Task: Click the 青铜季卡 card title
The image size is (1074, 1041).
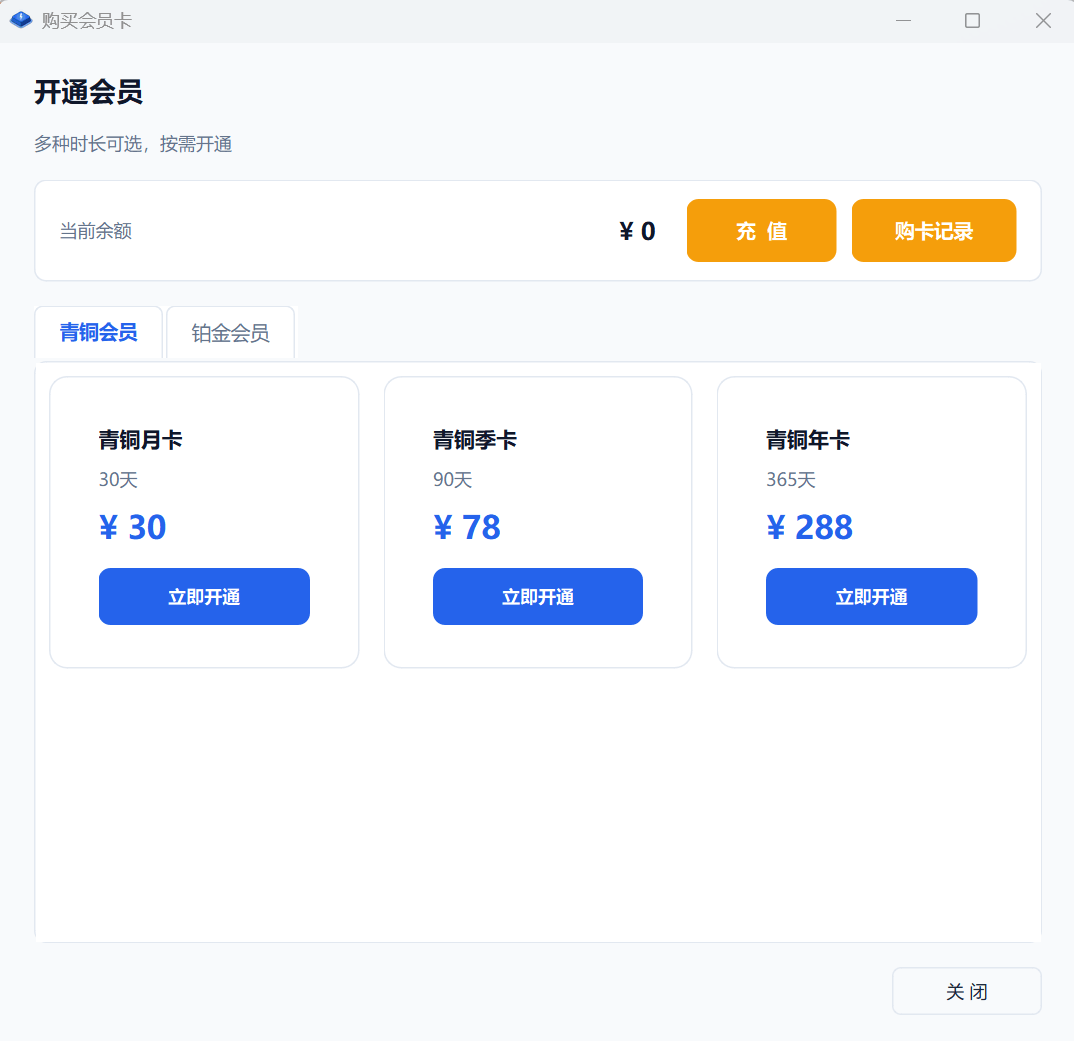Action: pyautogui.click(x=473, y=439)
